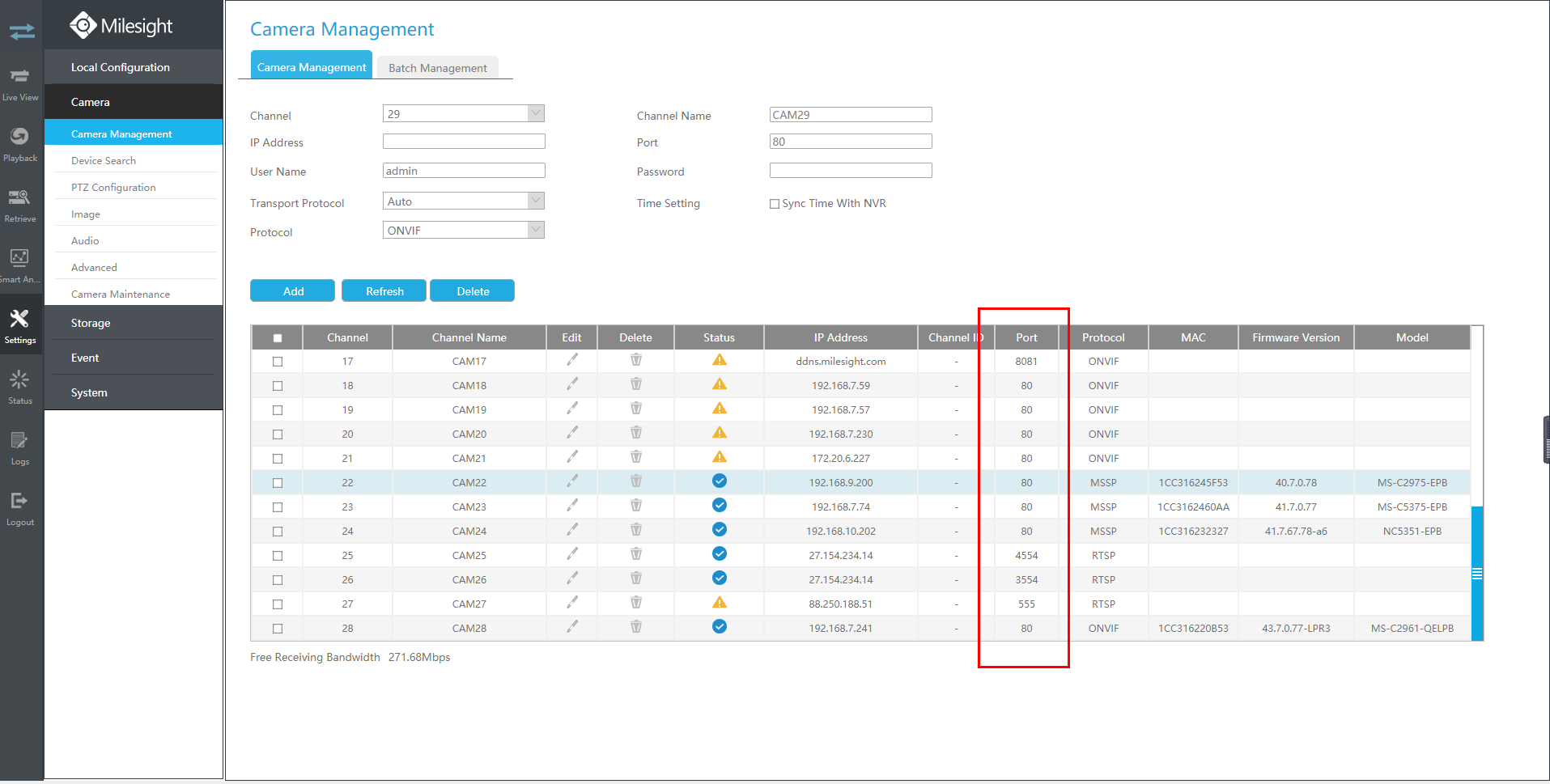
Task: Click the edit pencil for CAM22
Action: click(x=572, y=481)
